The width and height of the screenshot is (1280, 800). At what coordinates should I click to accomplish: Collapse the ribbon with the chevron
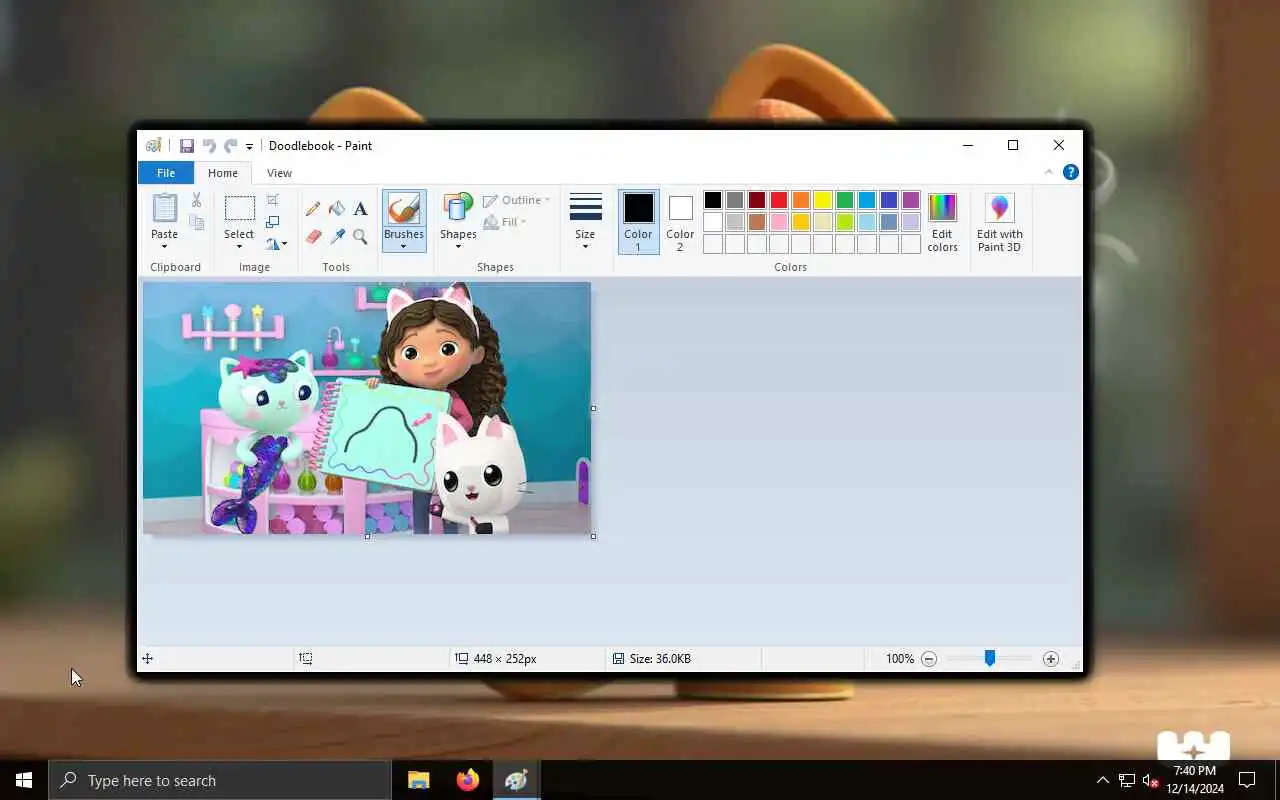1049,172
